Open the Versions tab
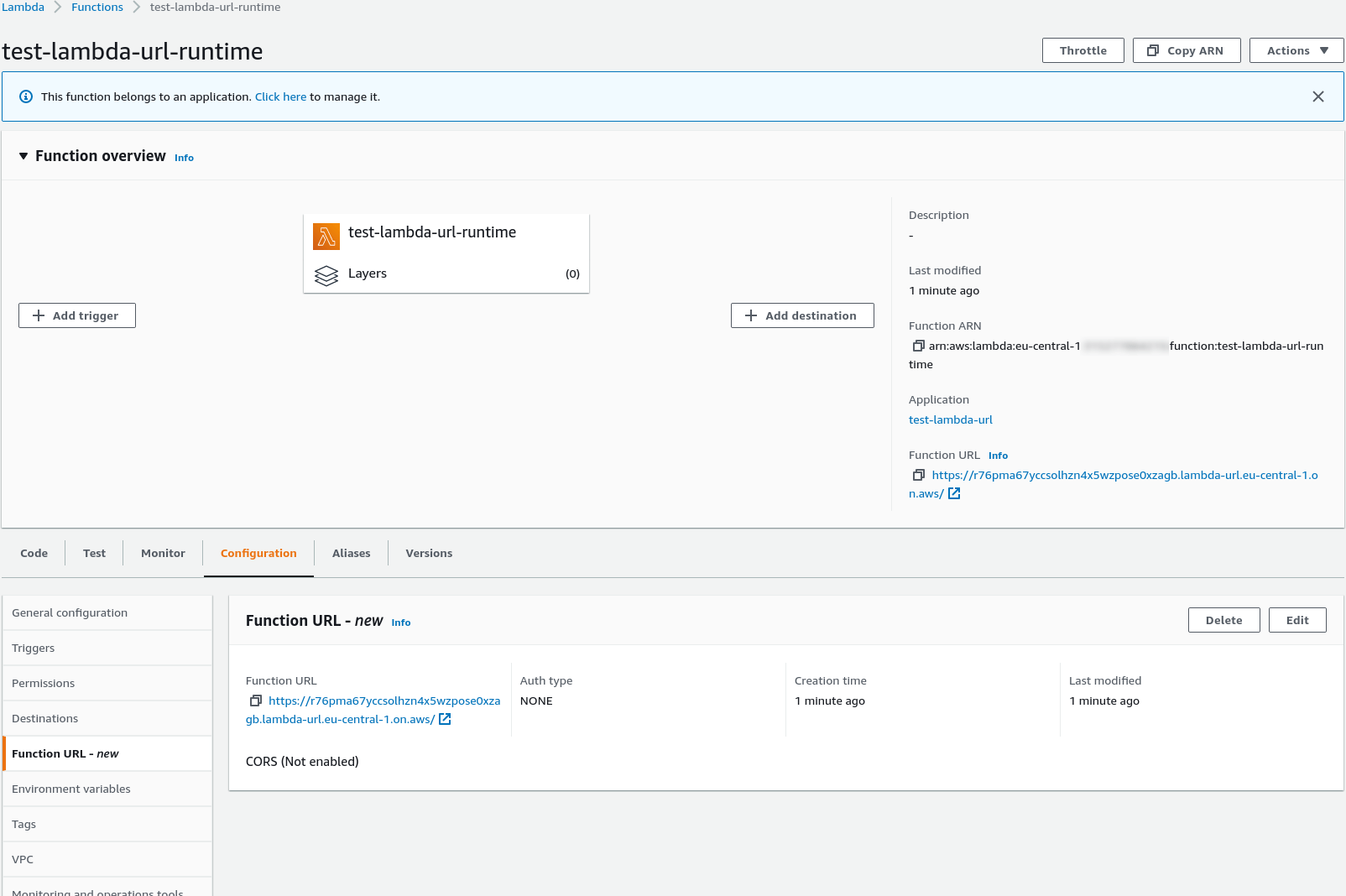Viewport: 1346px width, 896px height. point(429,553)
